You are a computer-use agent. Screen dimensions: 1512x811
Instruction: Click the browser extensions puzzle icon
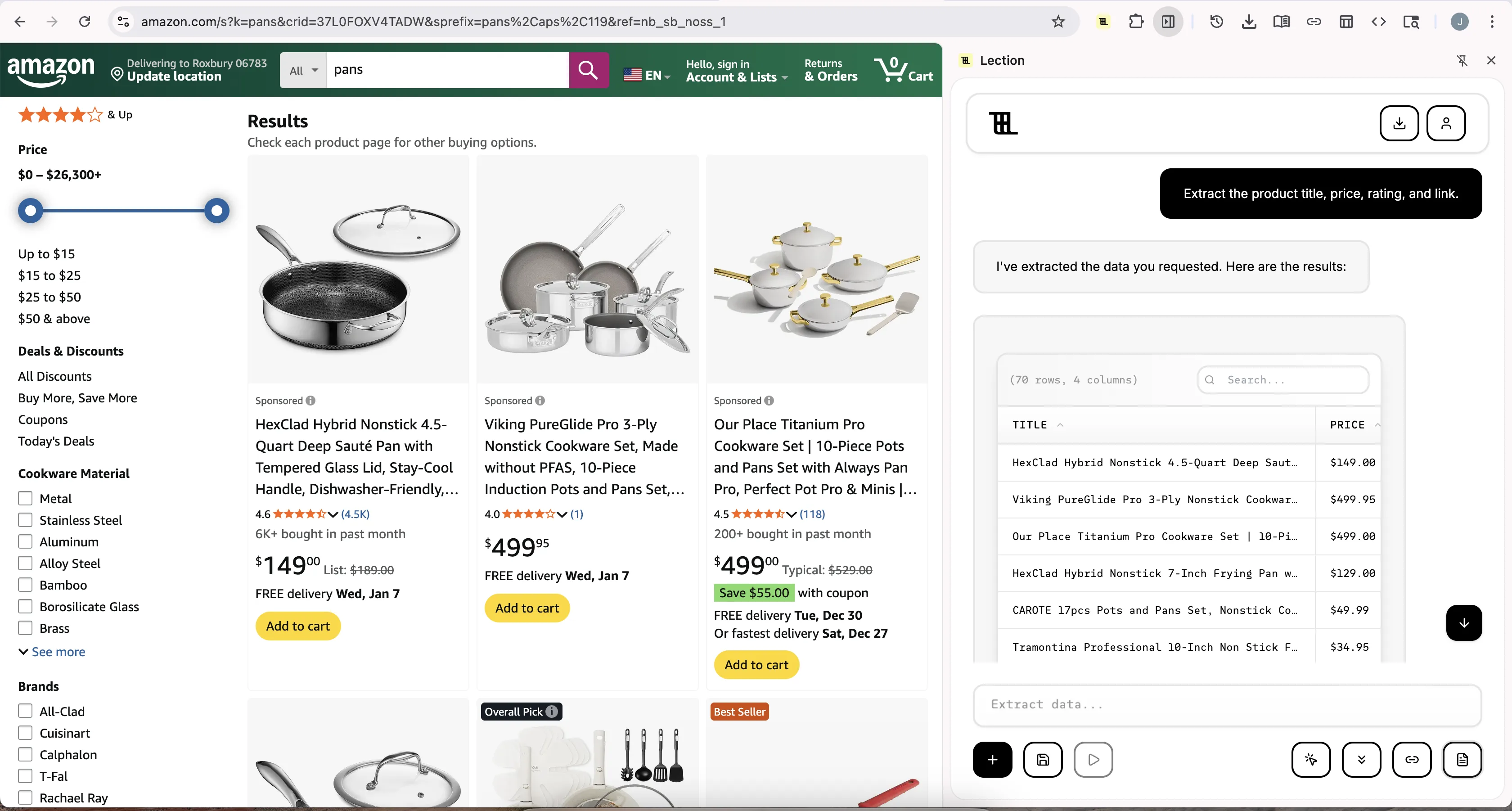(1135, 22)
